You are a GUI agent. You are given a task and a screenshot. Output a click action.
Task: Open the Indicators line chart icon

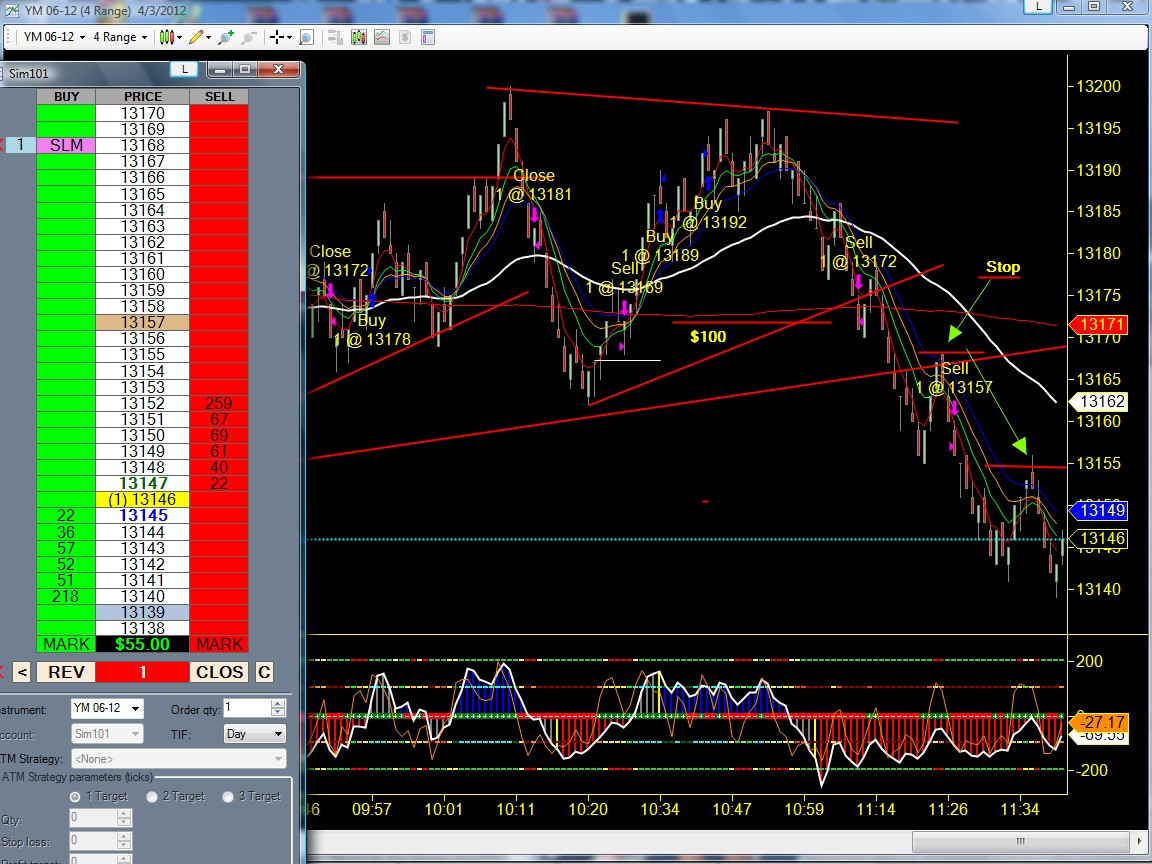[382, 37]
